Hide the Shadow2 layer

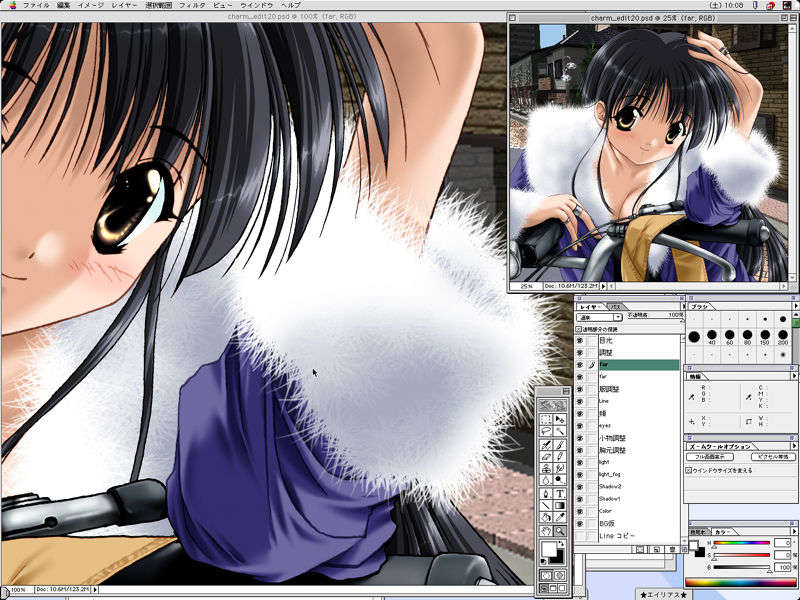pyautogui.click(x=580, y=487)
